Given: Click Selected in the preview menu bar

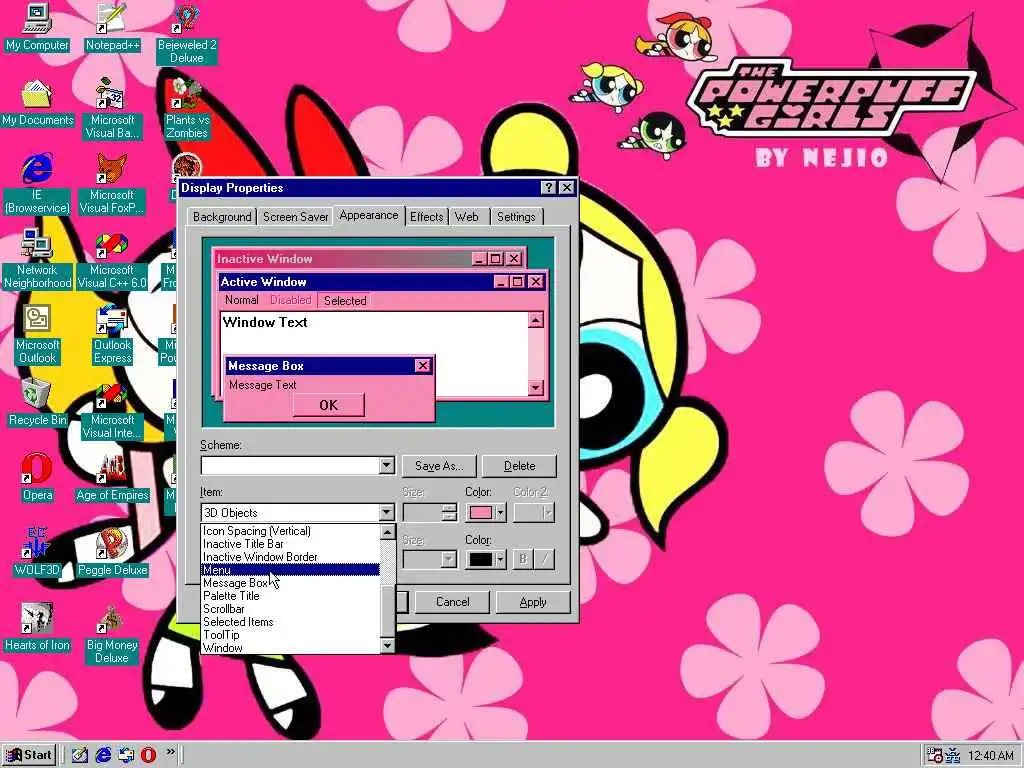Looking at the screenshot, I should [x=345, y=301].
